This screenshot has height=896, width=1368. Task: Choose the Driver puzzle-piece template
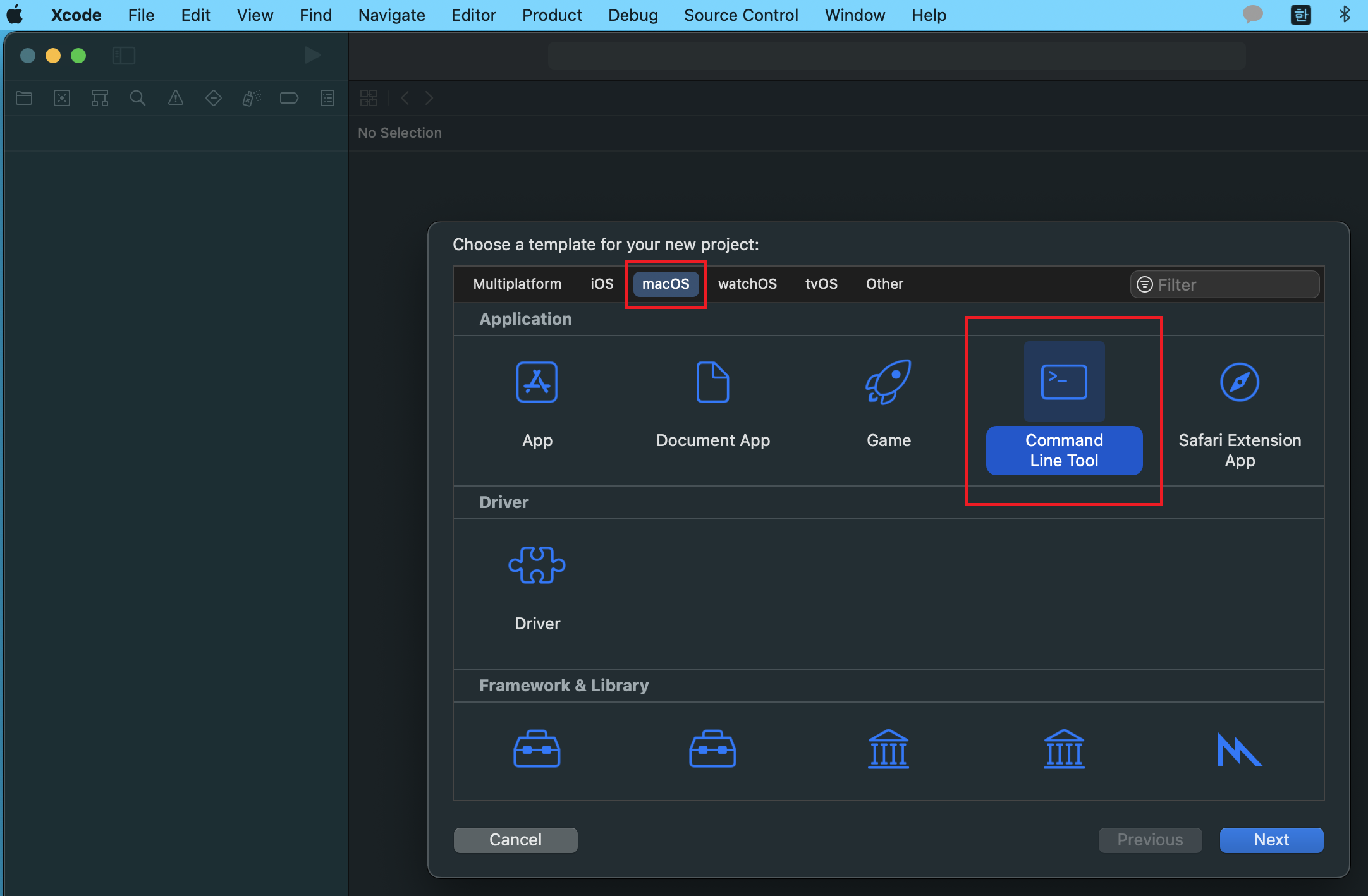[537, 565]
